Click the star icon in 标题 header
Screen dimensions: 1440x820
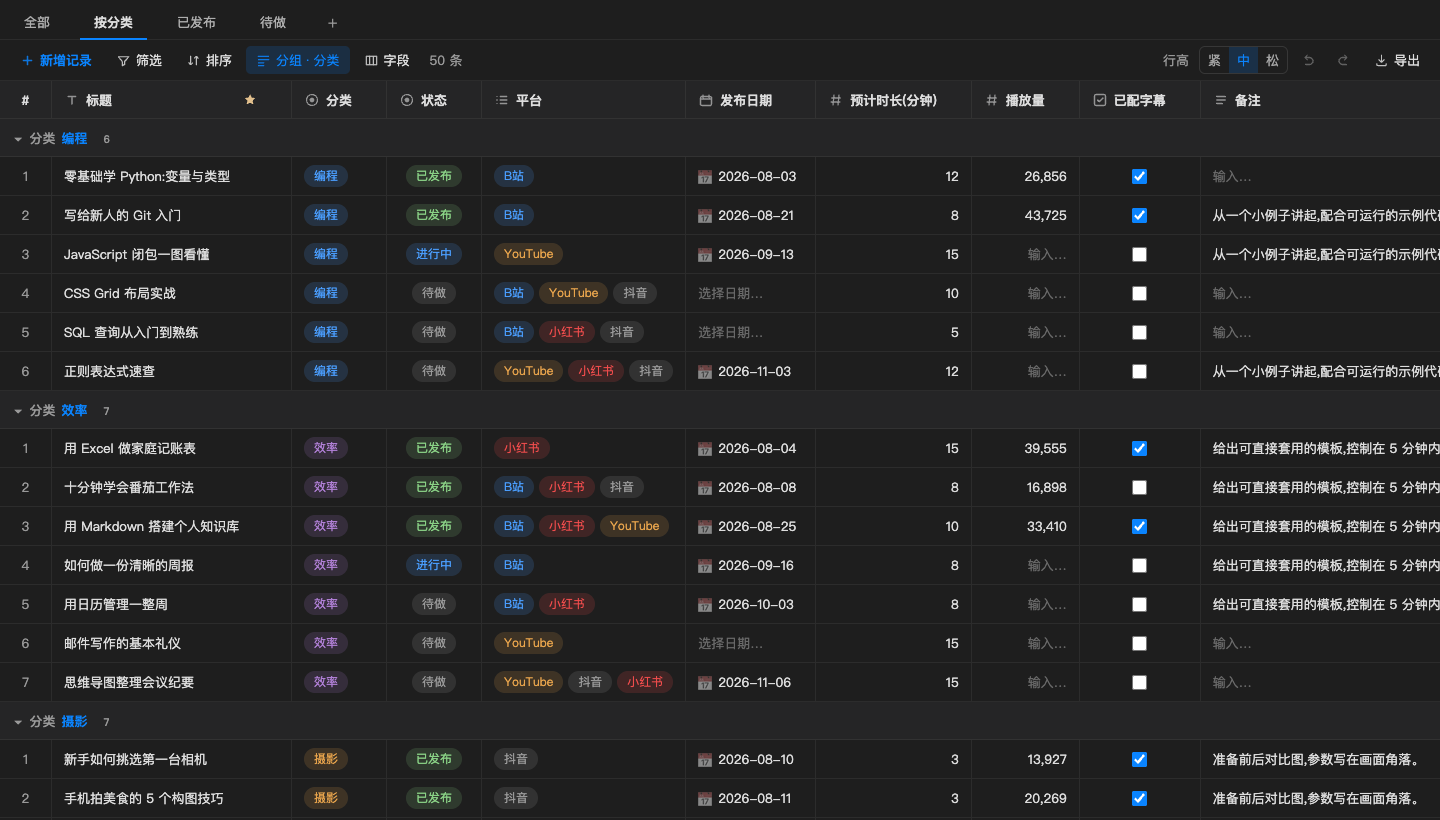coord(250,100)
